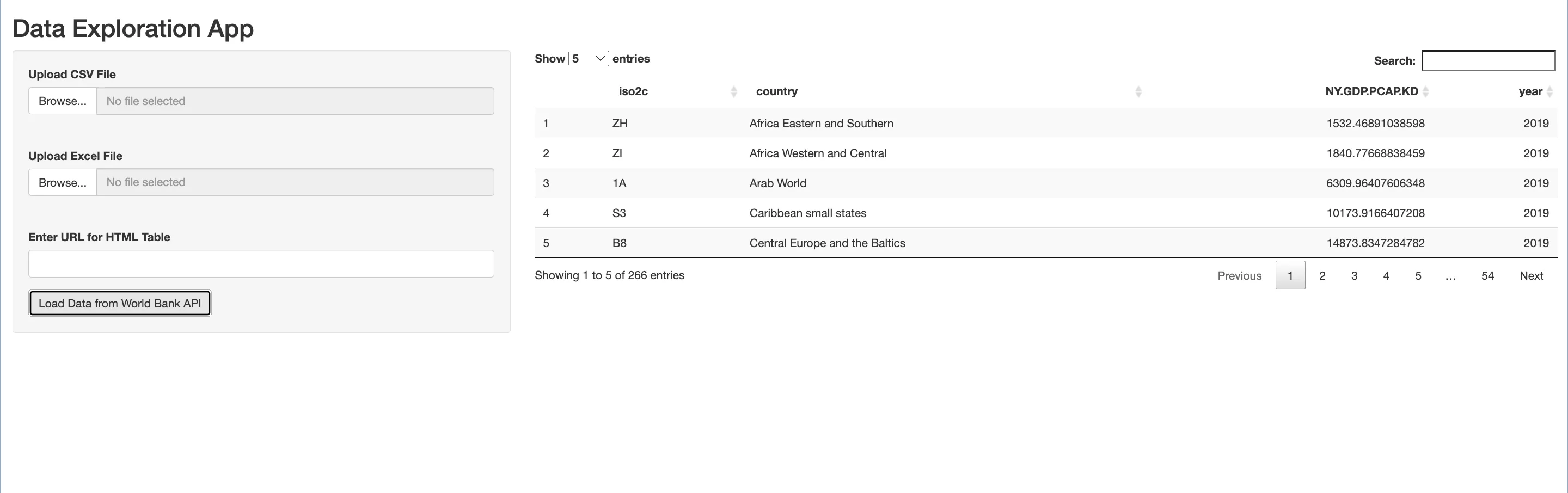
Task: Click the year column sort icon
Action: pos(1549,92)
